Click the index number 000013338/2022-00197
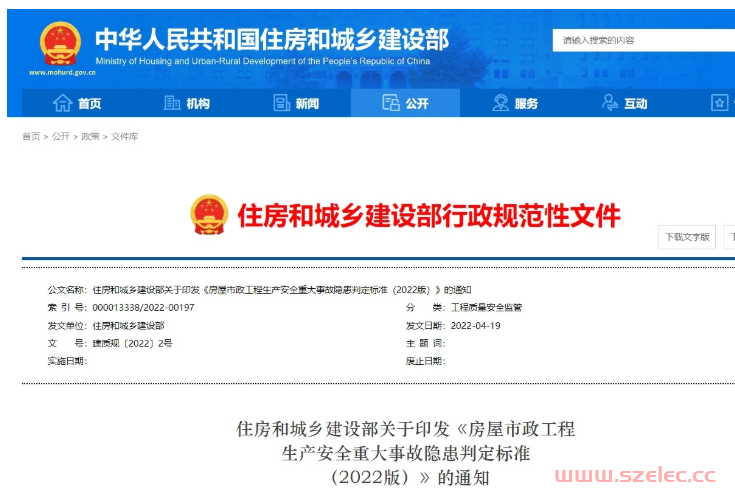Viewport: 735px width, 502px height. point(143,307)
